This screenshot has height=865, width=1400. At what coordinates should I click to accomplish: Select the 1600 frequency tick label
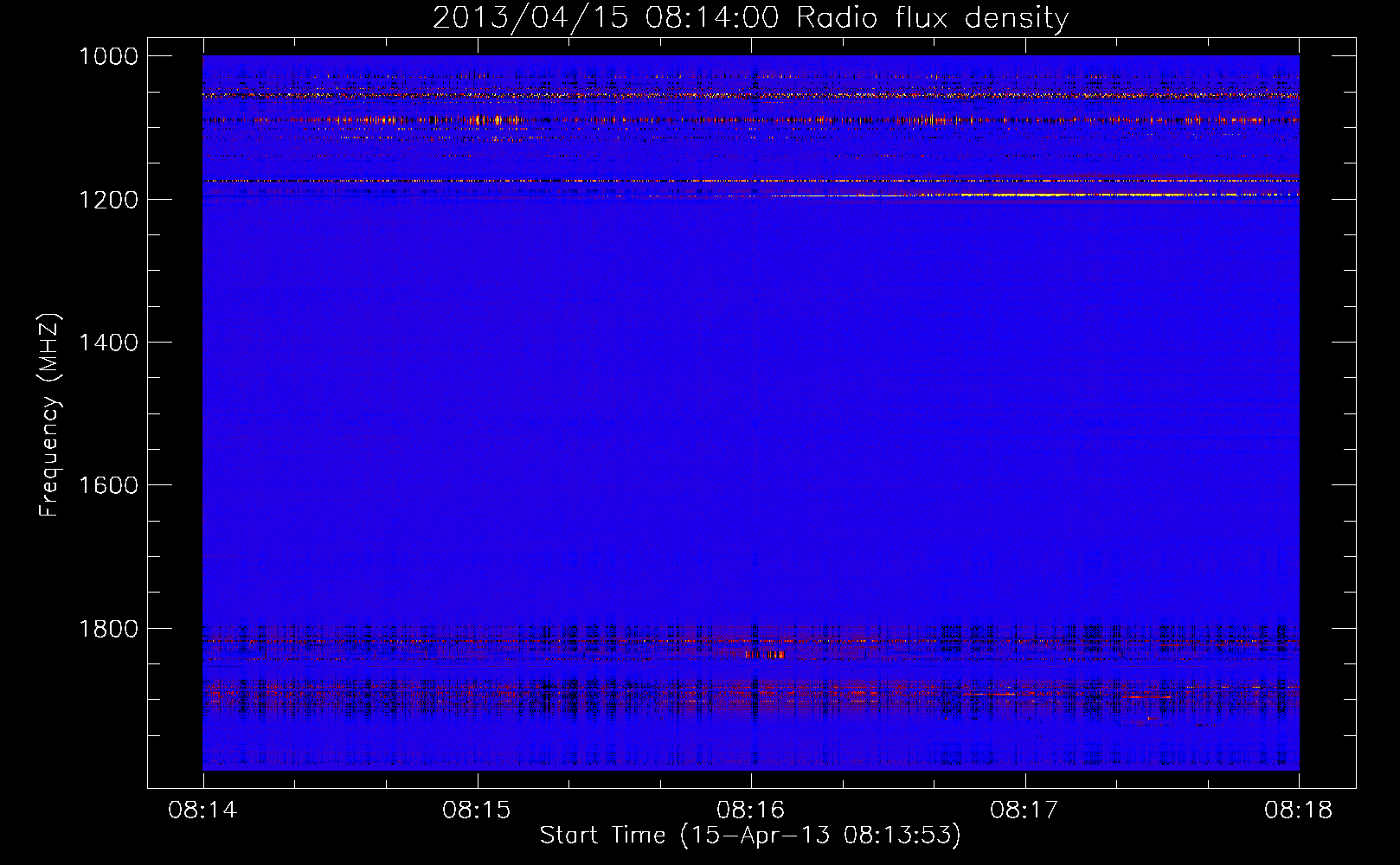[x=108, y=485]
